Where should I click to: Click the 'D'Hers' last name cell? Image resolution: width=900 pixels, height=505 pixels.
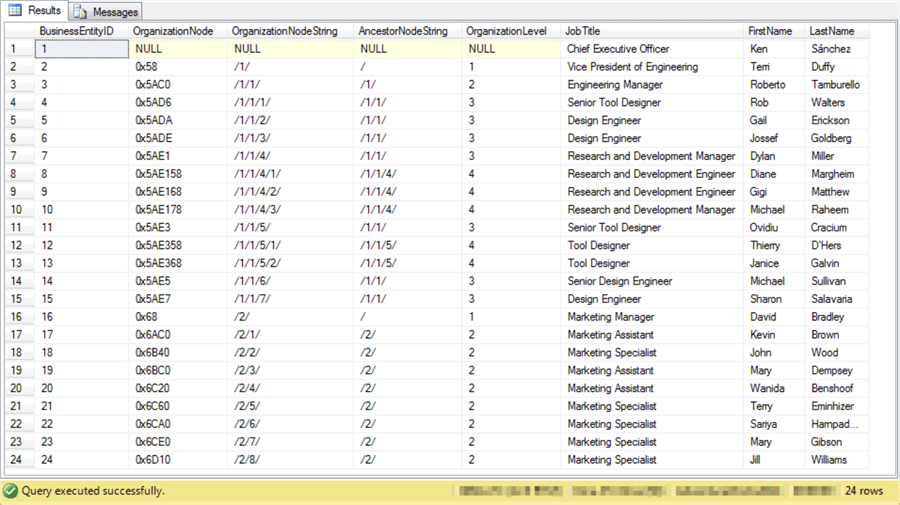click(836, 245)
